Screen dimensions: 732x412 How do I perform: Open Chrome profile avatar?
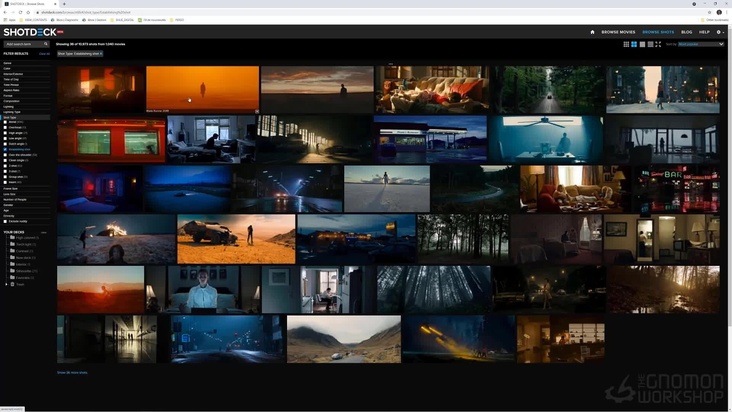coord(719,13)
